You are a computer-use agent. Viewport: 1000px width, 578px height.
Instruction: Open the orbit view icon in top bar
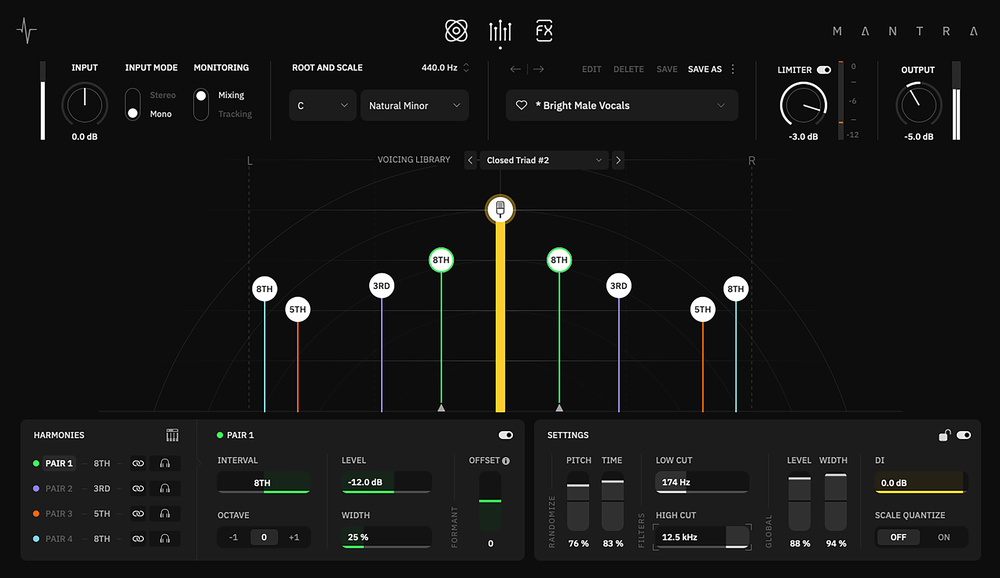456,31
